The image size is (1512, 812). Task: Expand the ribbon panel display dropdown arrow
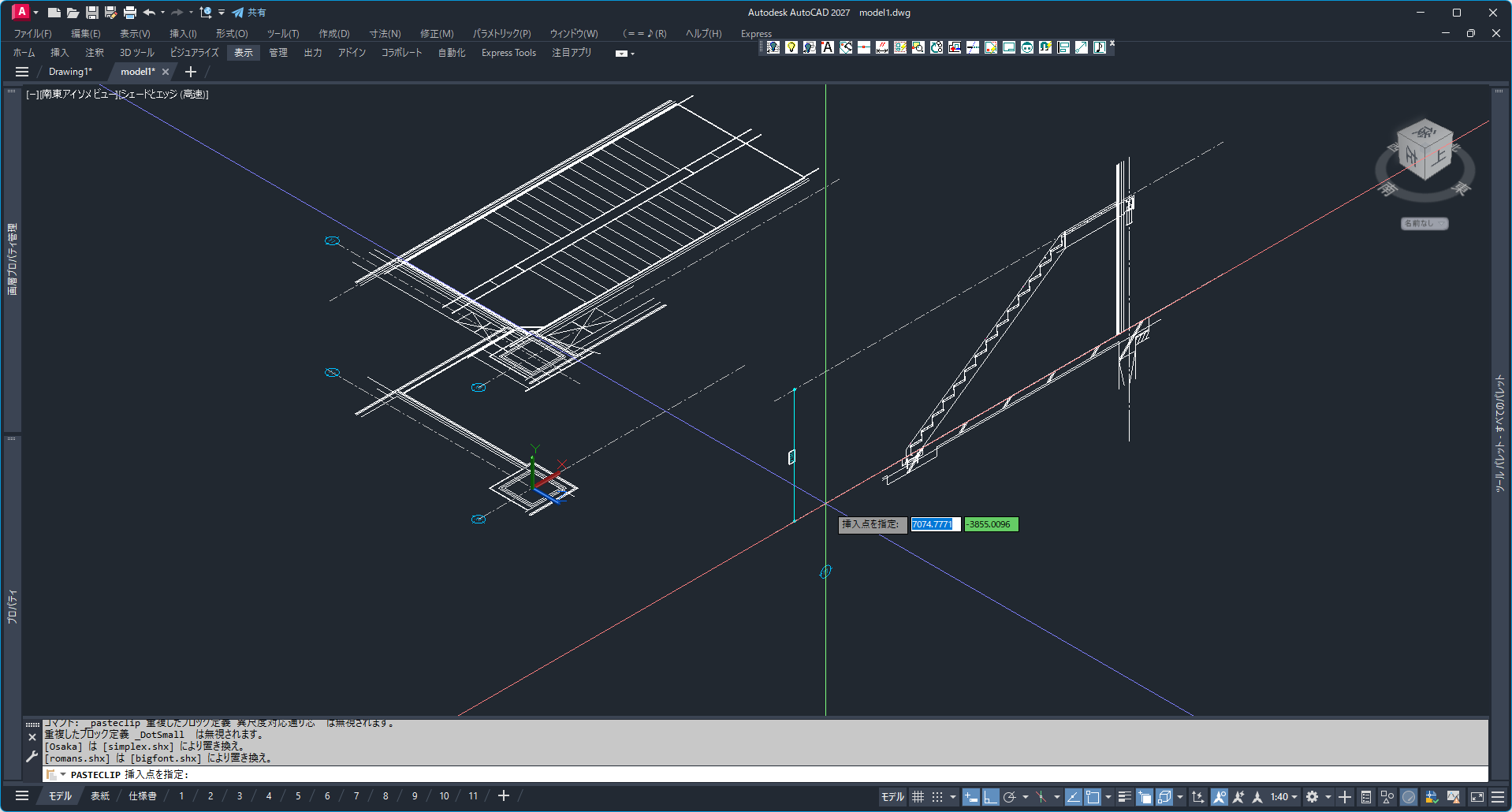pyautogui.click(x=624, y=54)
